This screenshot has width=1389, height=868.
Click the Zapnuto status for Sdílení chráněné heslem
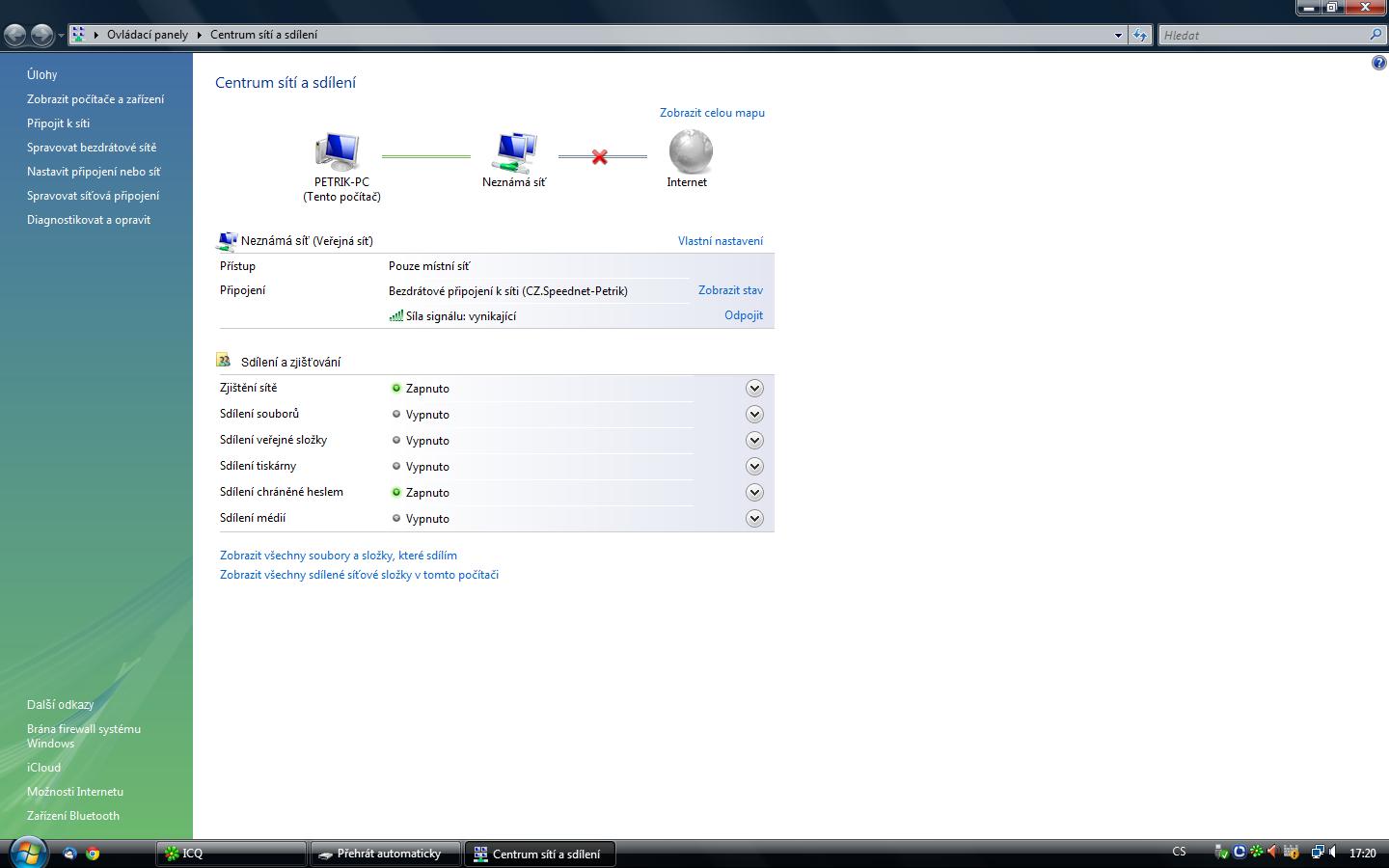pos(427,493)
